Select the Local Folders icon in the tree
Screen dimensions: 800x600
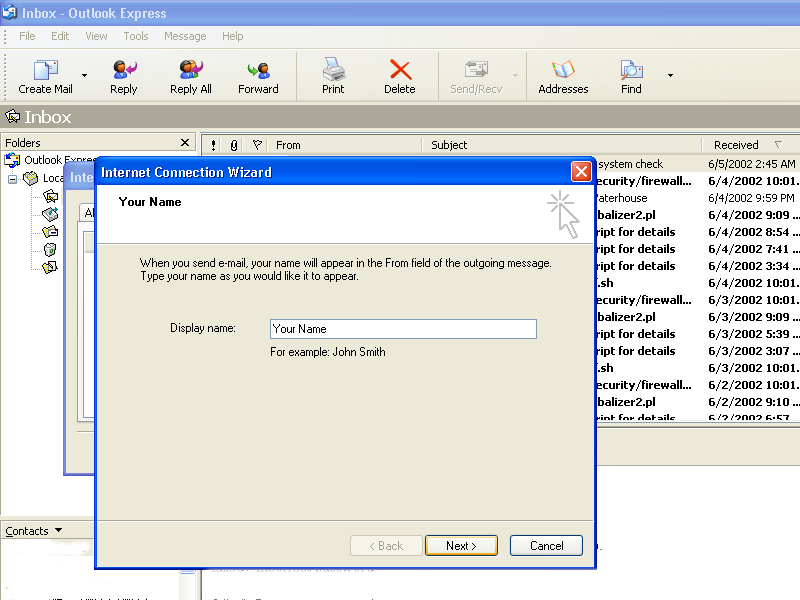coord(31,178)
